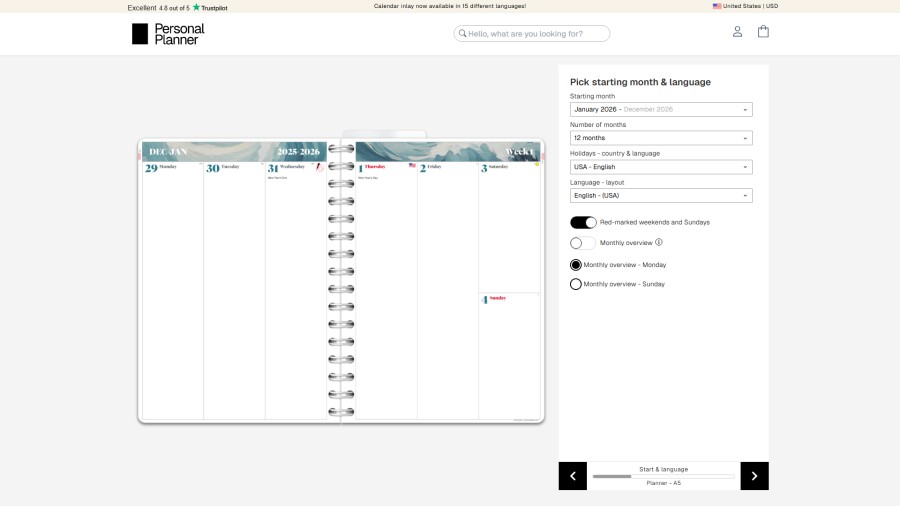Image resolution: width=900 pixels, height=506 pixels.
Task: Open the Starting month dropdown
Action: pos(661,110)
